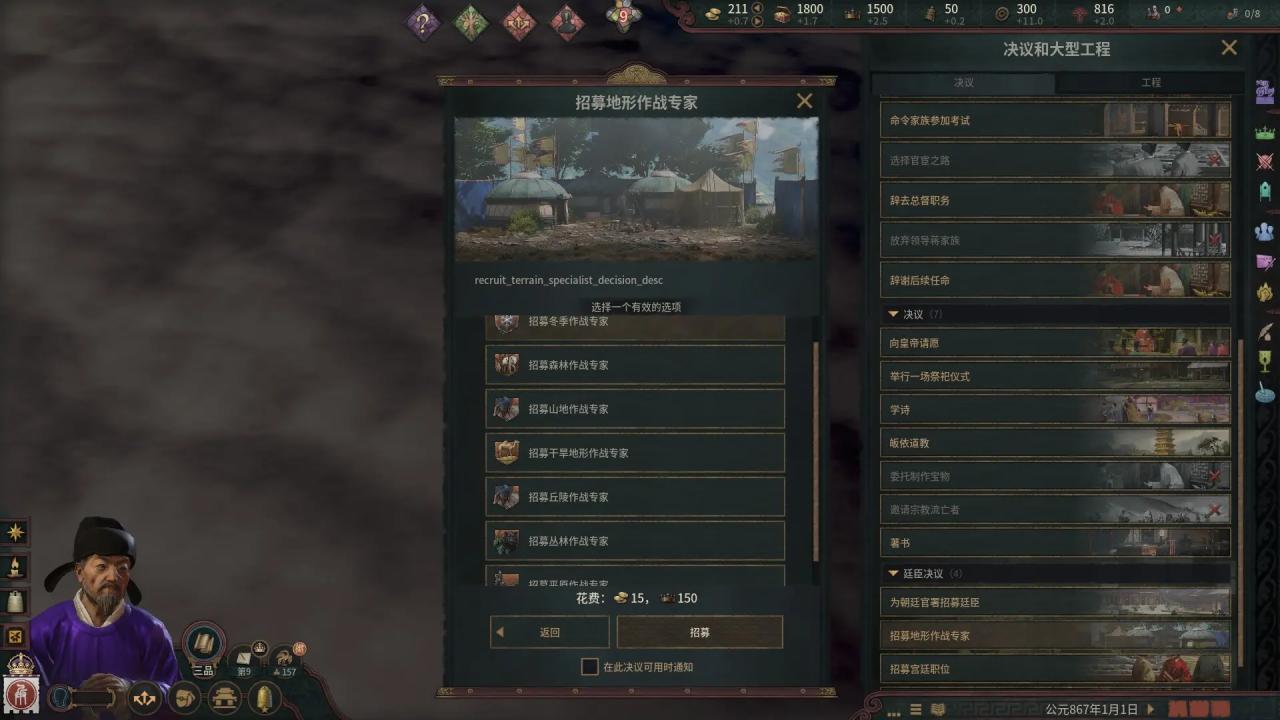Select 招募山地作战专家 option
Image resolution: width=1280 pixels, height=720 pixels.
(x=635, y=409)
